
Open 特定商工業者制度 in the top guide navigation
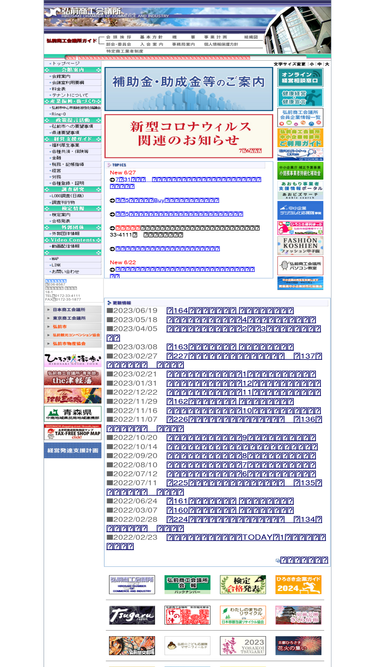124,51
